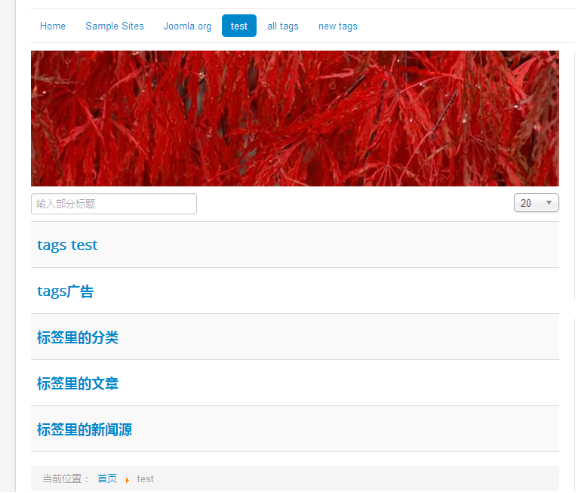Click the 首页 breadcrumb link

point(107,479)
